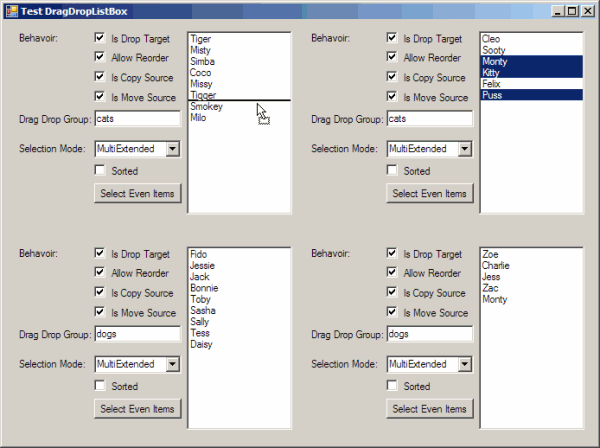Enable Sorted checkbox beside the Tiger list
The height and width of the screenshot is (448, 600).
click(x=100, y=171)
